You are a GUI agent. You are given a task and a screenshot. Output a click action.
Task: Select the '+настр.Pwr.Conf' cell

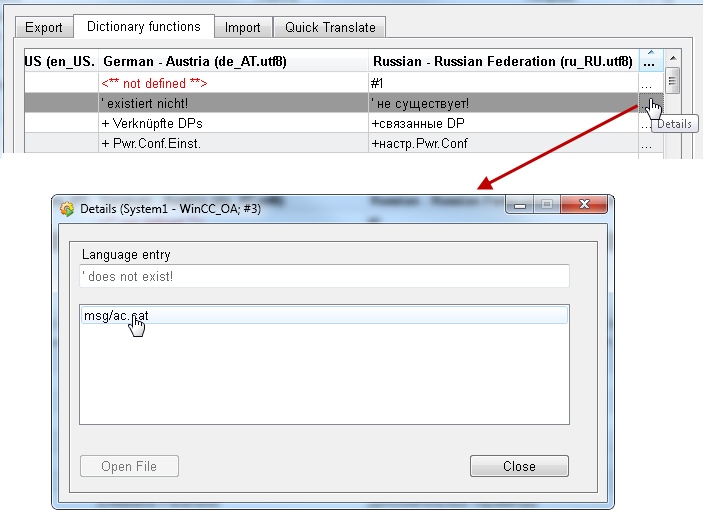coord(504,143)
